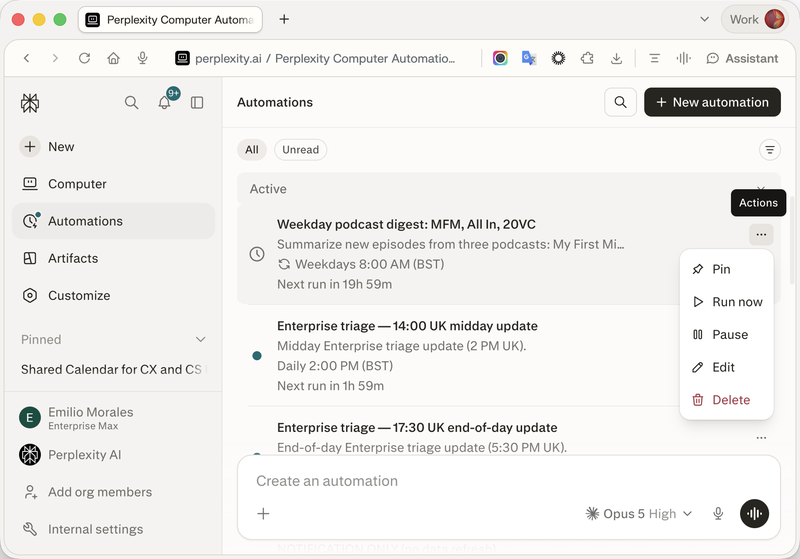800x559 pixels.
Task: Open Customize in the sidebar
Action: (x=113, y=295)
